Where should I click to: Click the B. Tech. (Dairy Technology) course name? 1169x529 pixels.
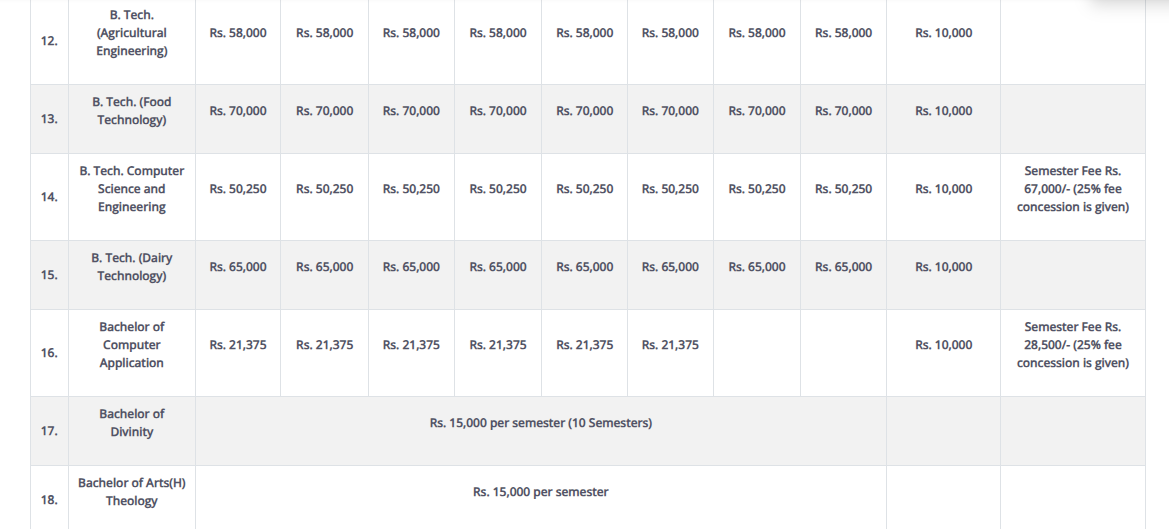[x=132, y=267]
